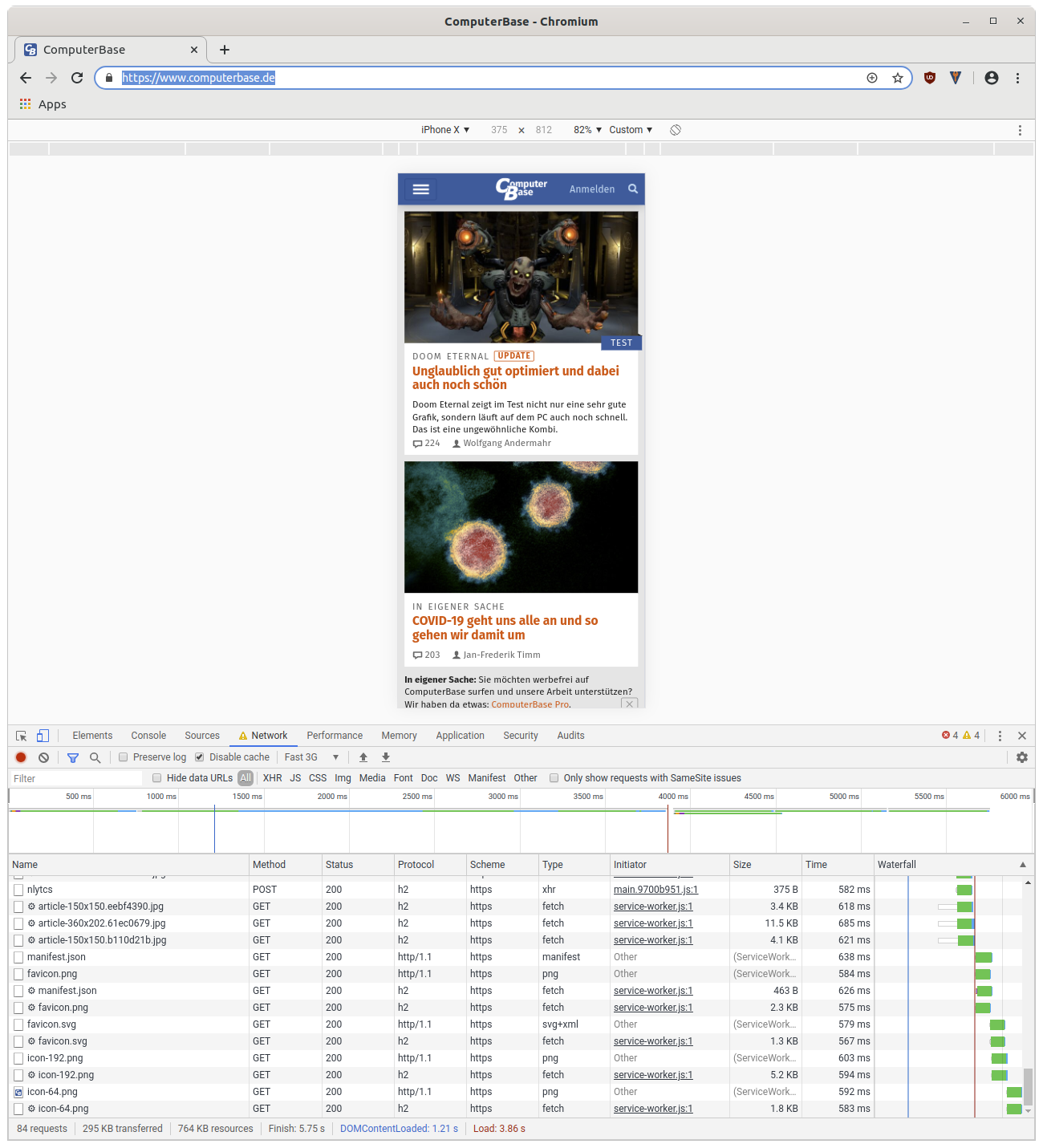
Task: Open the ComputerBase Pro link
Action: pyautogui.click(x=530, y=704)
